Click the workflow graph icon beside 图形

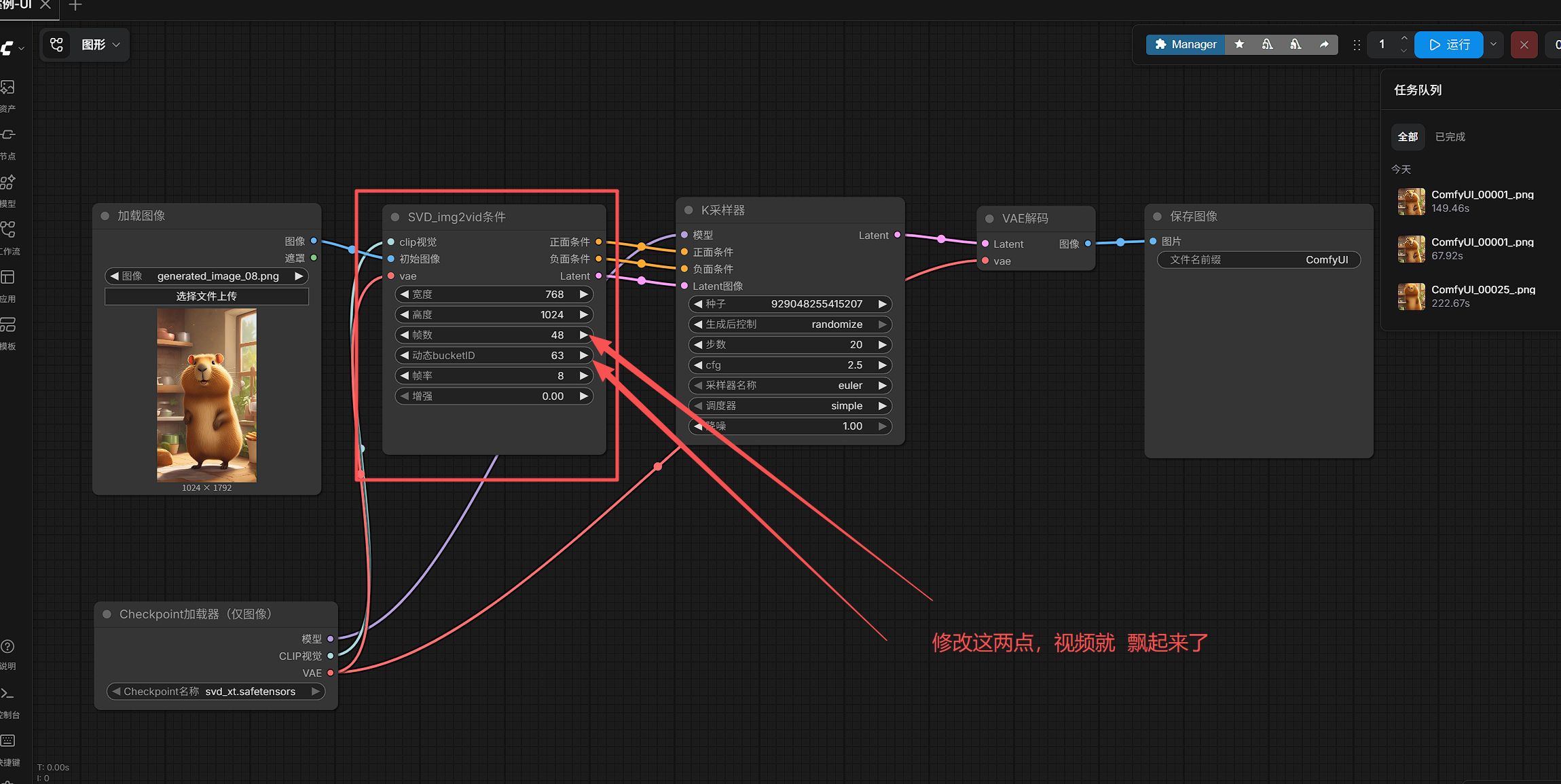click(57, 45)
